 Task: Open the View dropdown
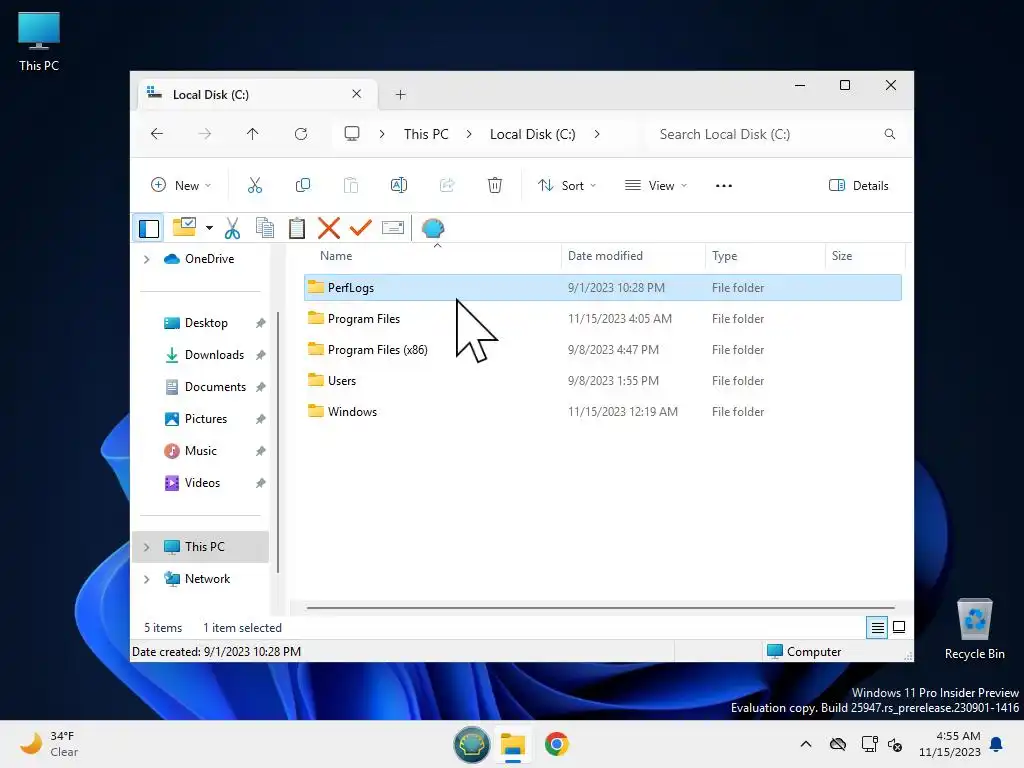pyautogui.click(x=656, y=185)
